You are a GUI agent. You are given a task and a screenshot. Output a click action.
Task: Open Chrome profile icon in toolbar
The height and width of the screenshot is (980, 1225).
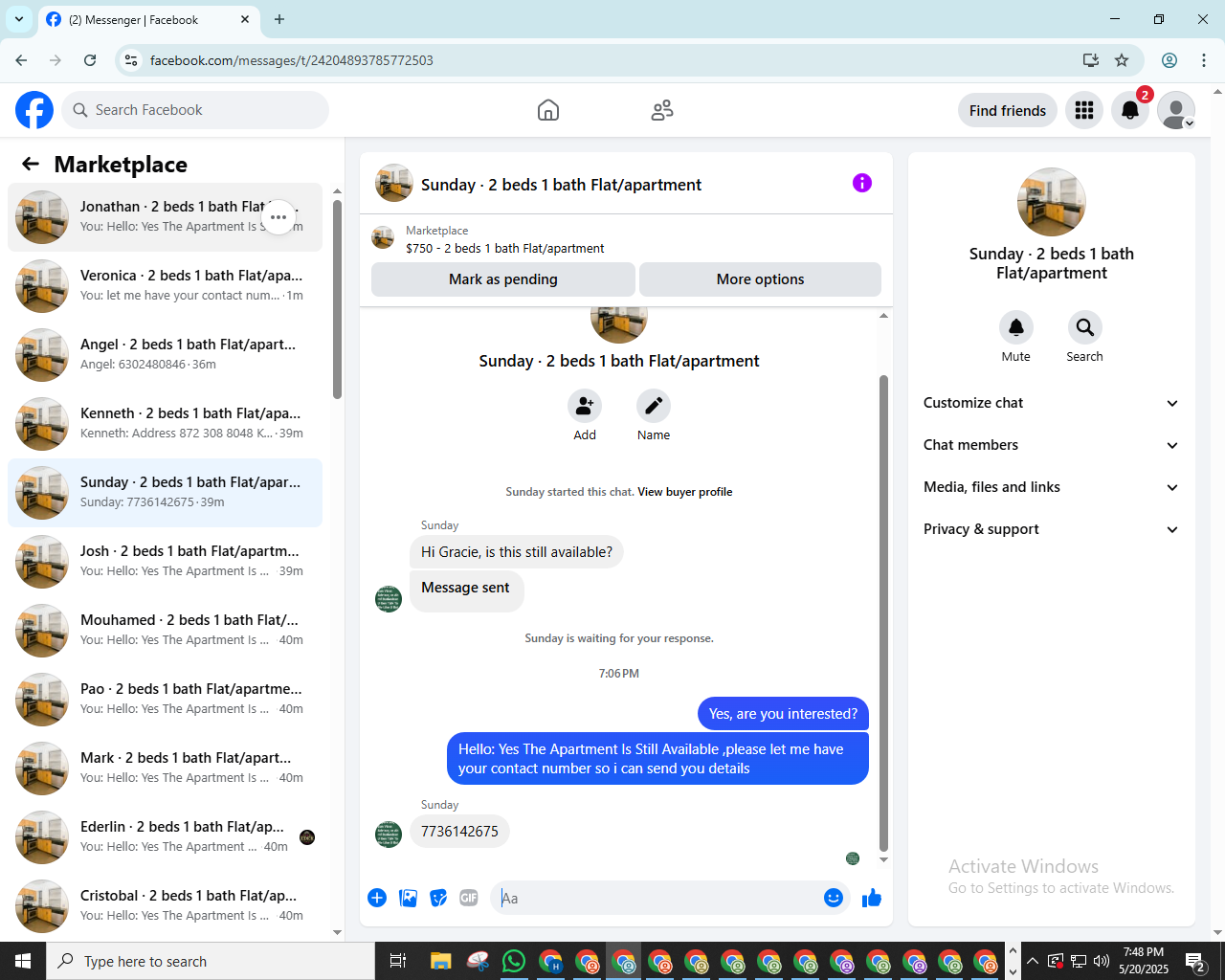[x=1169, y=60]
